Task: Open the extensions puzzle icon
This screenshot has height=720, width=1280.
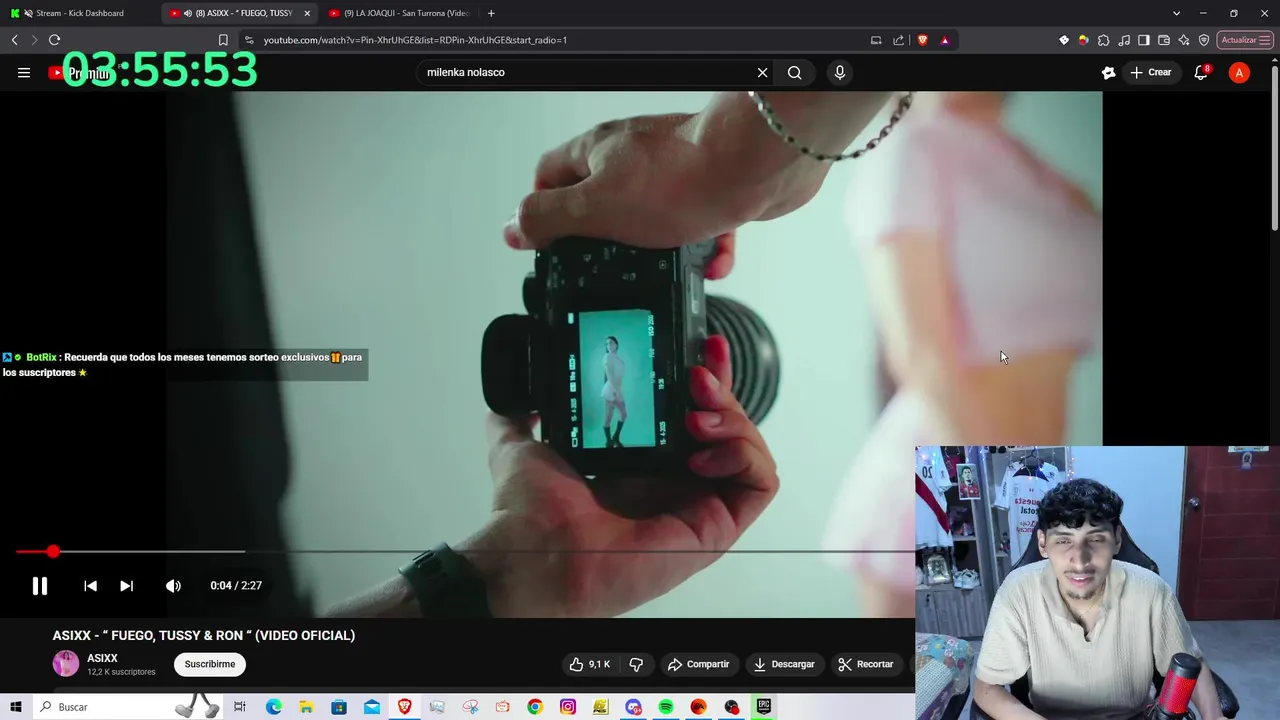Action: tap(1104, 40)
